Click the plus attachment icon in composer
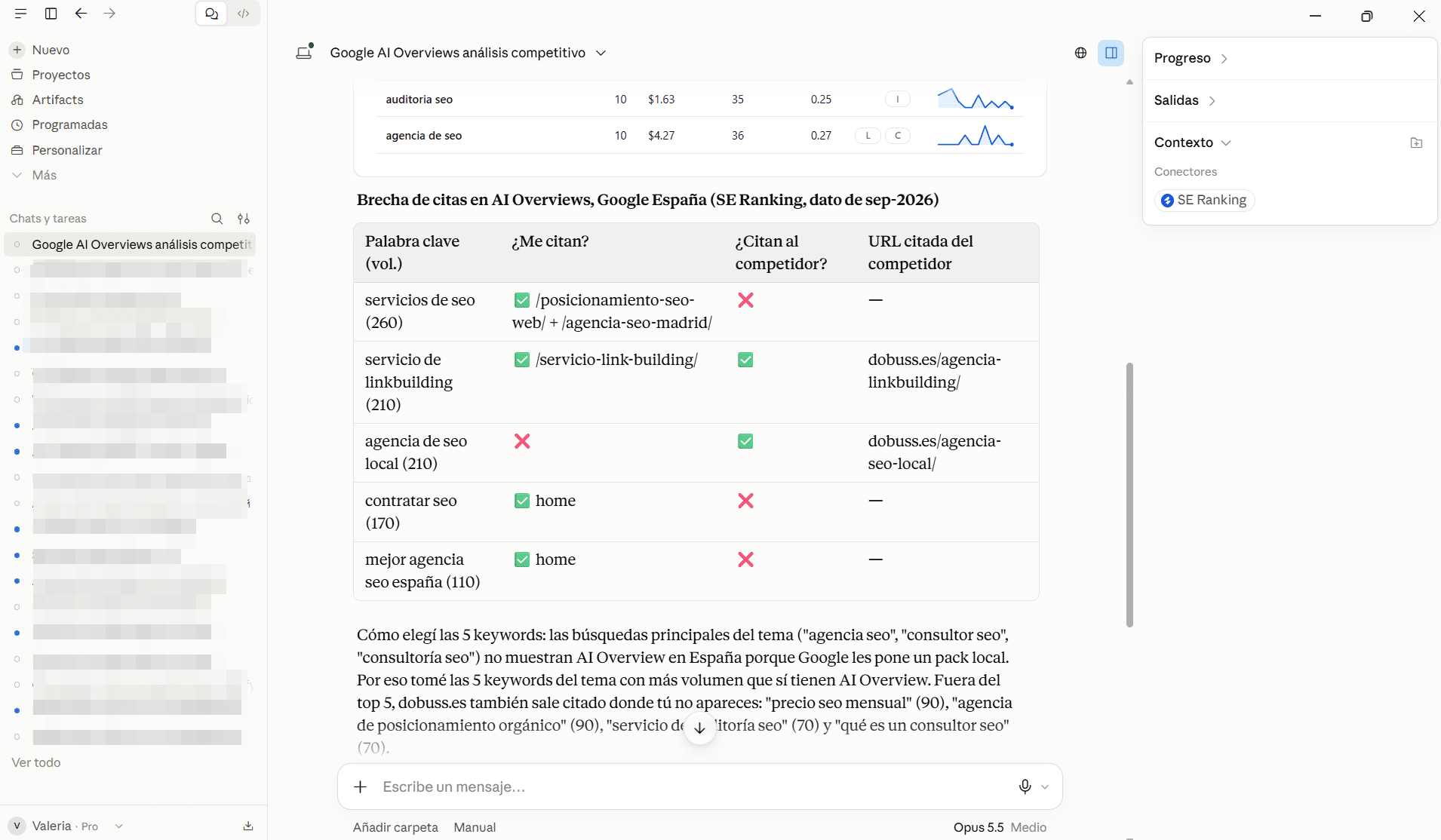The image size is (1441, 840). click(361, 786)
